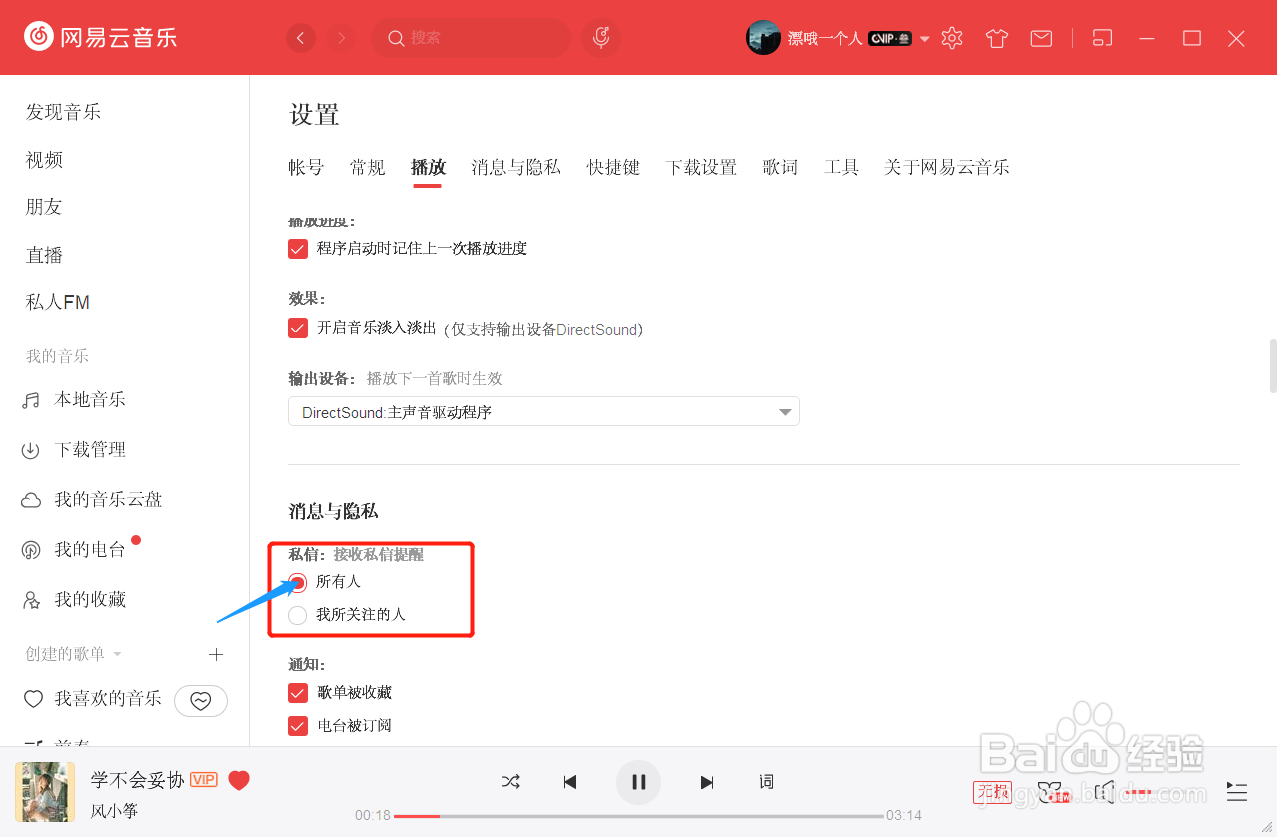
Task: Skip to the next track
Action: pyautogui.click(x=707, y=782)
